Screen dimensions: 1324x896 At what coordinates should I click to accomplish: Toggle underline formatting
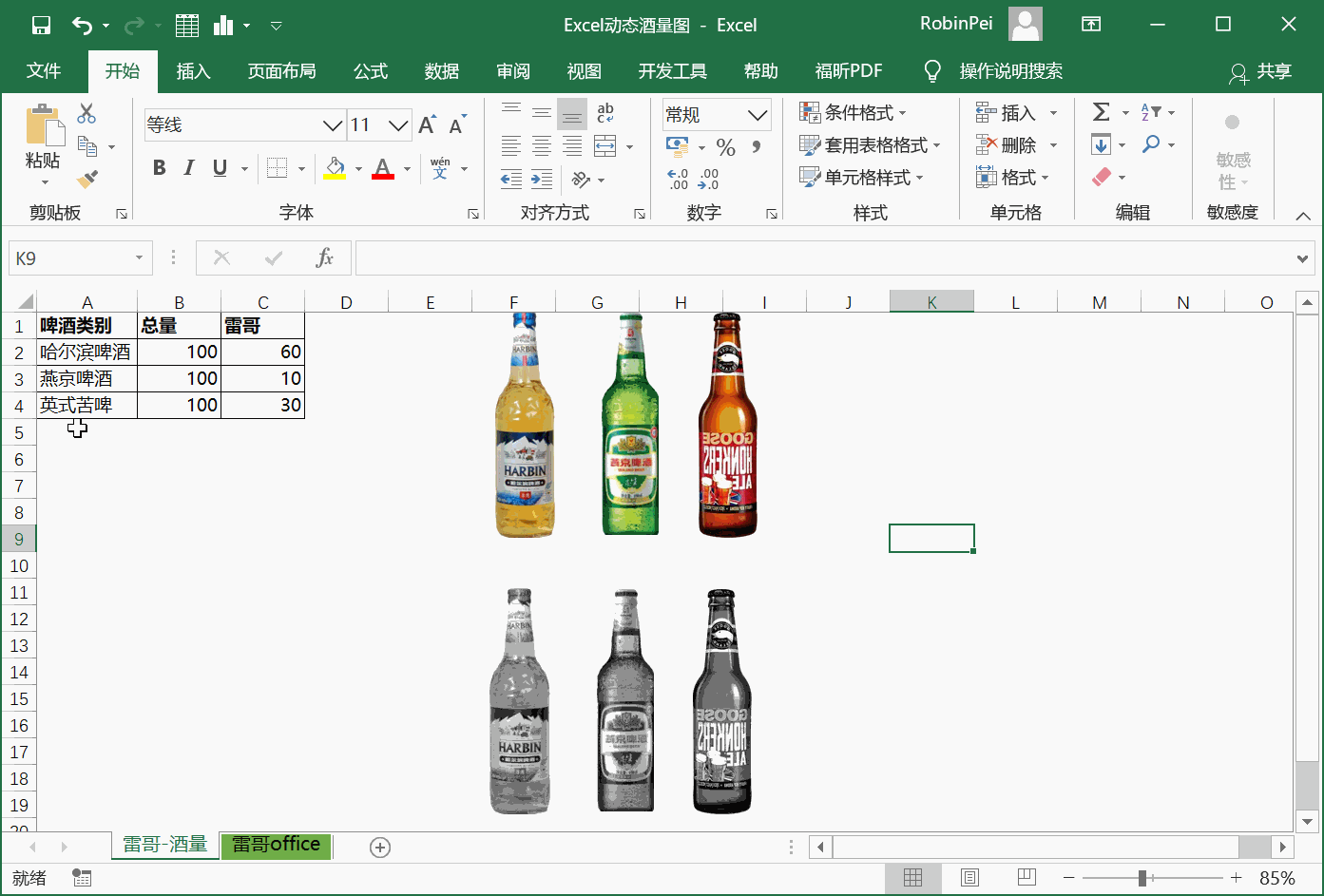click(x=220, y=168)
